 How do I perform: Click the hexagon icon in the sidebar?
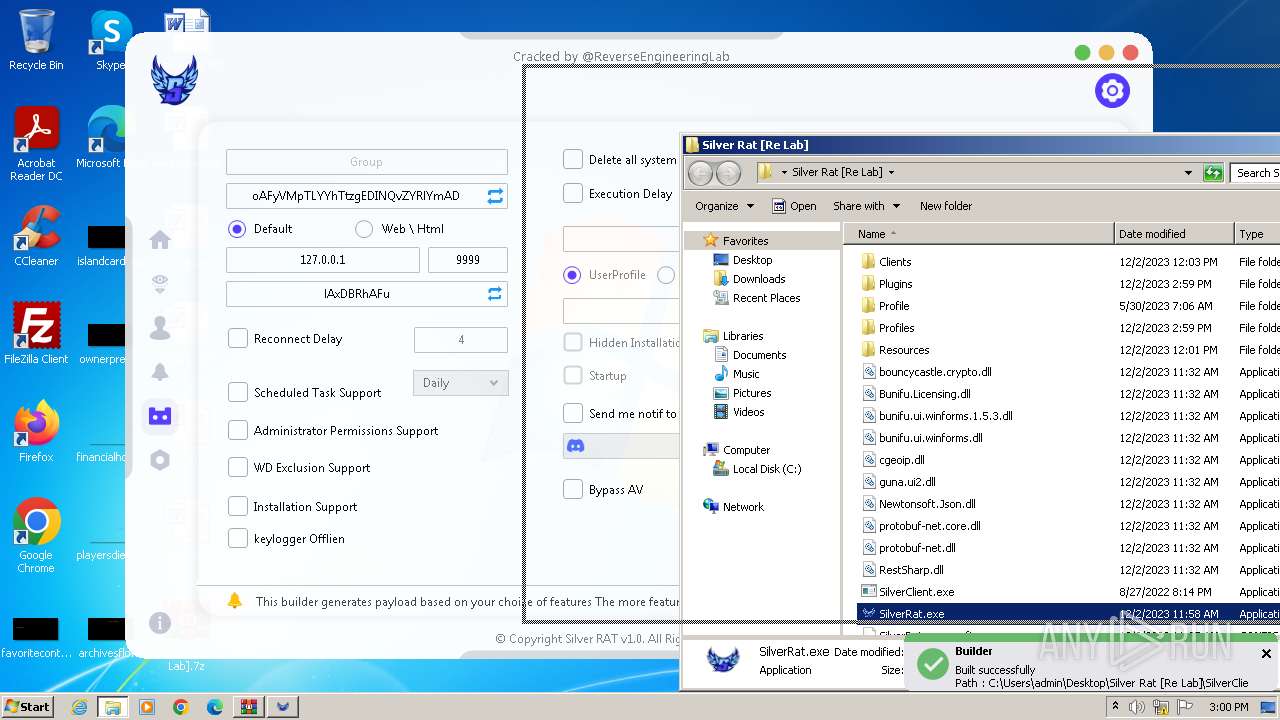160,460
